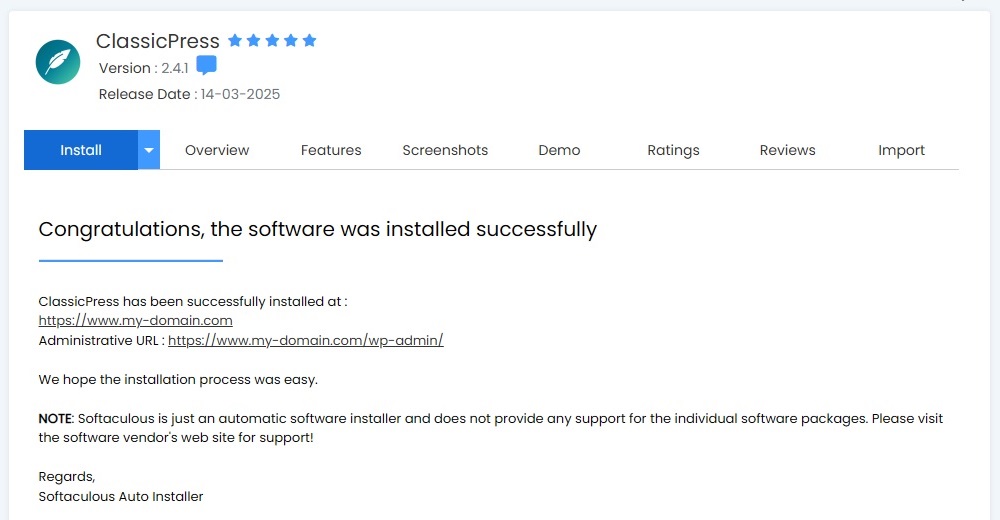Screen dimensions: 1000x520
Task: Switch to the Overview tab
Action: pyautogui.click(x=217, y=150)
